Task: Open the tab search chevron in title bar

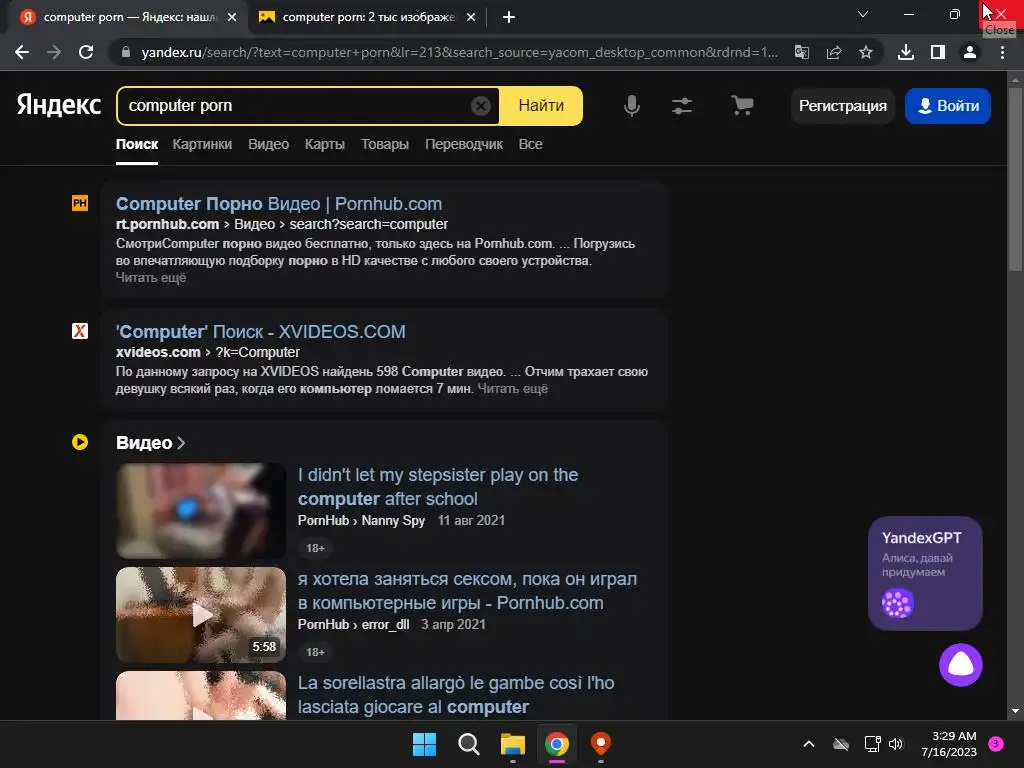Action: point(863,14)
